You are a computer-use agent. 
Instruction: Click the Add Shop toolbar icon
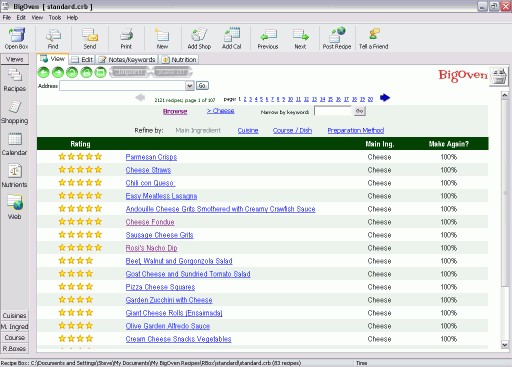[x=199, y=38]
